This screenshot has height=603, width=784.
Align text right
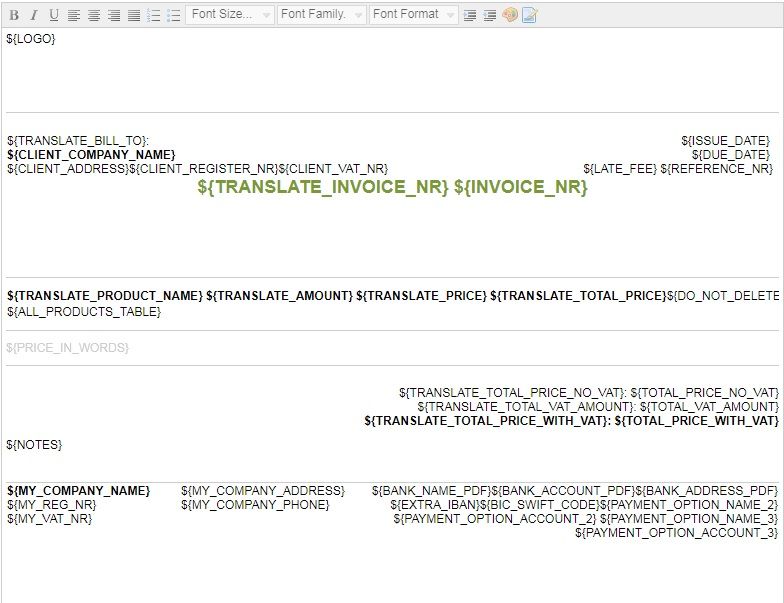[114, 15]
